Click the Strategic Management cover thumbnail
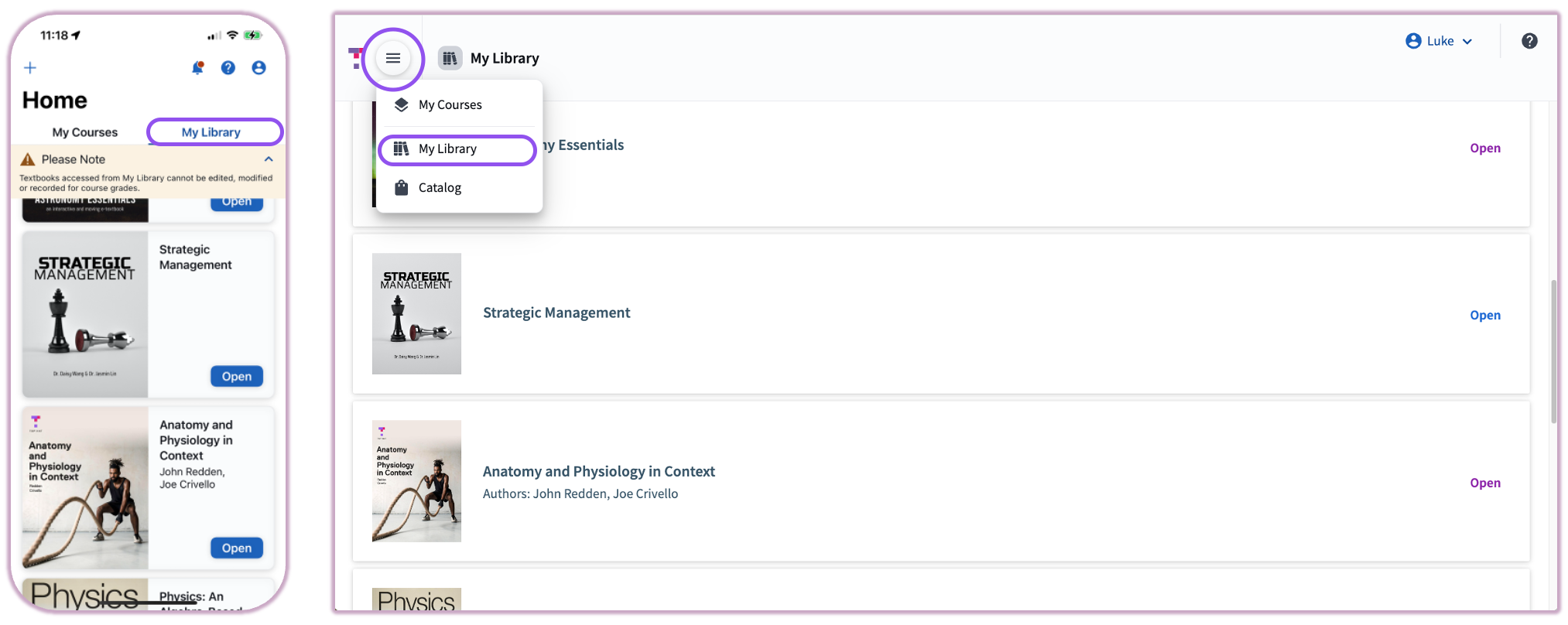The image size is (1568, 625). point(416,313)
